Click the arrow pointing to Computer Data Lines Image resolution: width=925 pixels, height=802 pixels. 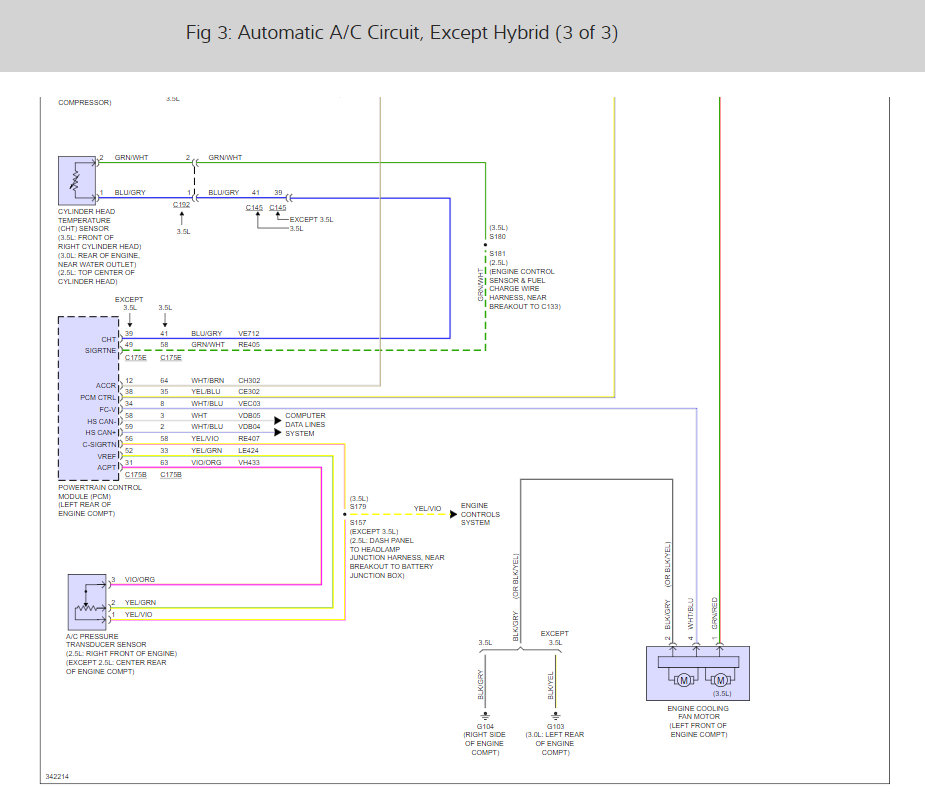pos(277,421)
